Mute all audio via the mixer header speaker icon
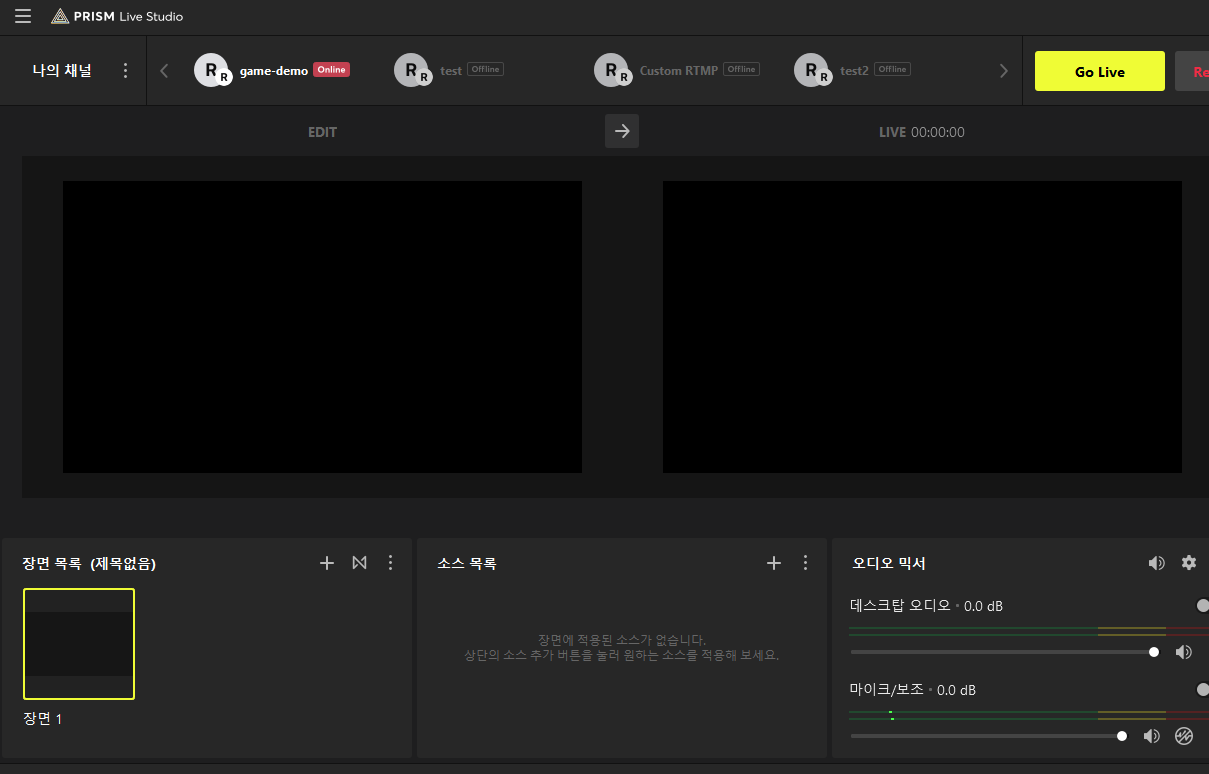This screenshot has width=1209, height=774. click(x=1156, y=562)
